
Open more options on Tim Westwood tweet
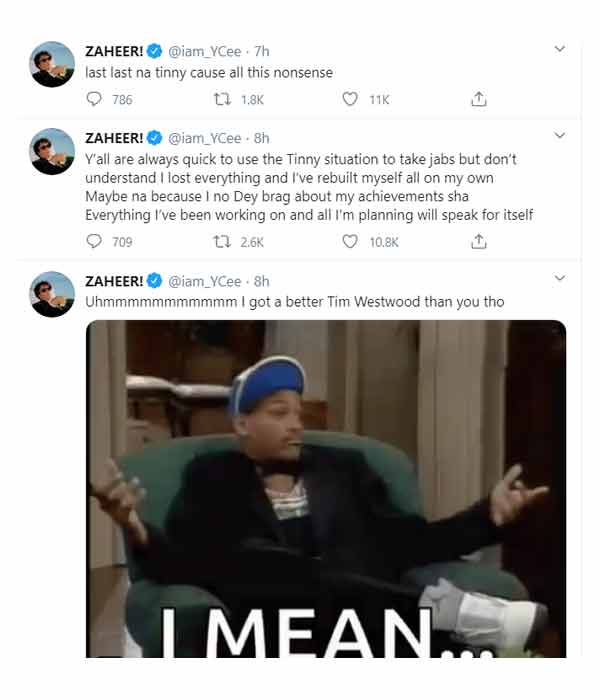pyautogui.click(x=559, y=278)
